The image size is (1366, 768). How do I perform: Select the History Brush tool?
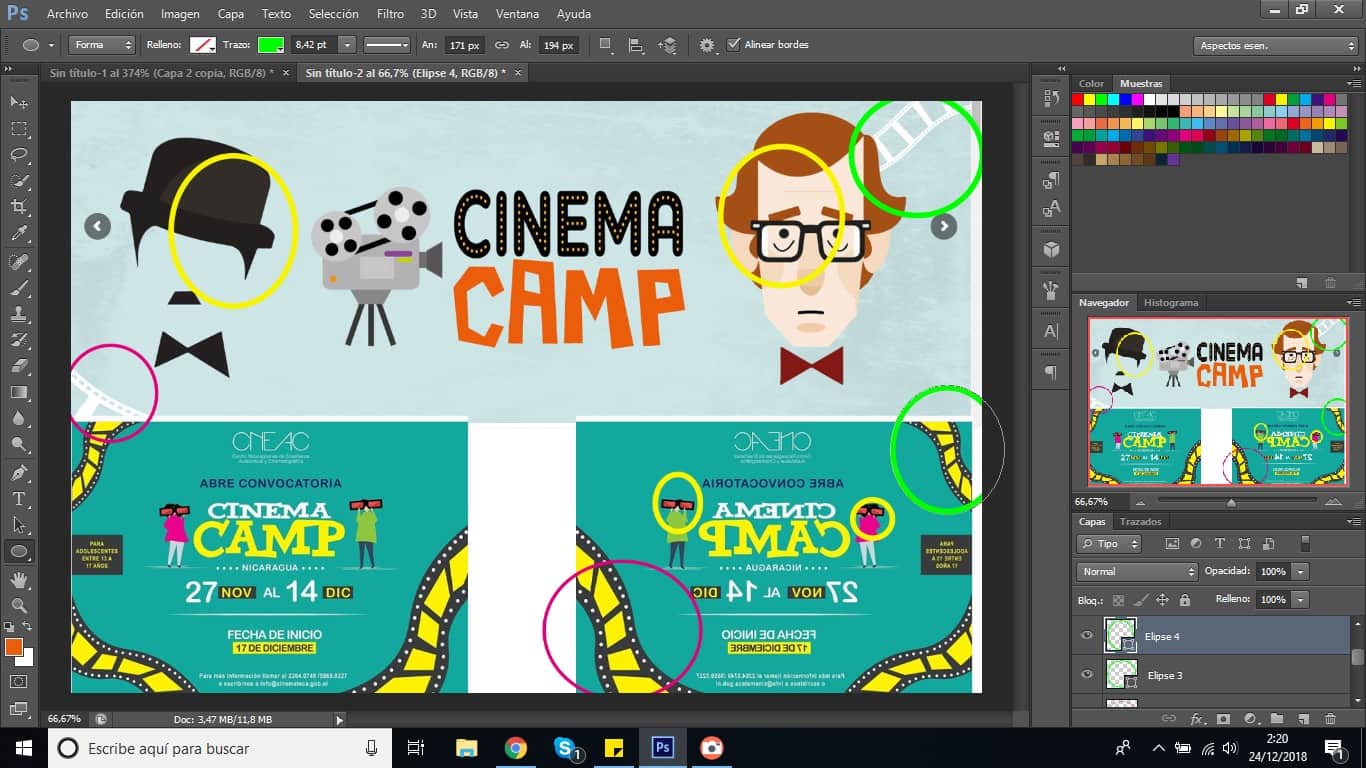click(x=19, y=340)
